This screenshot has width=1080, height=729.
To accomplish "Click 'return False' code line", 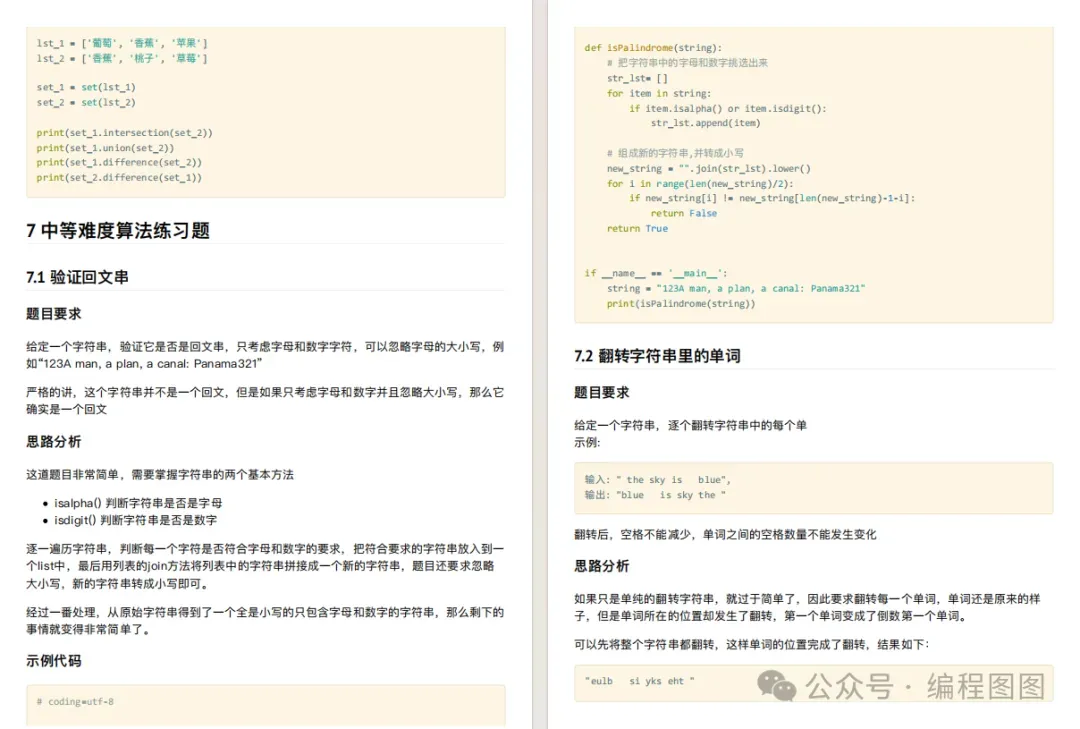I will (x=684, y=213).
